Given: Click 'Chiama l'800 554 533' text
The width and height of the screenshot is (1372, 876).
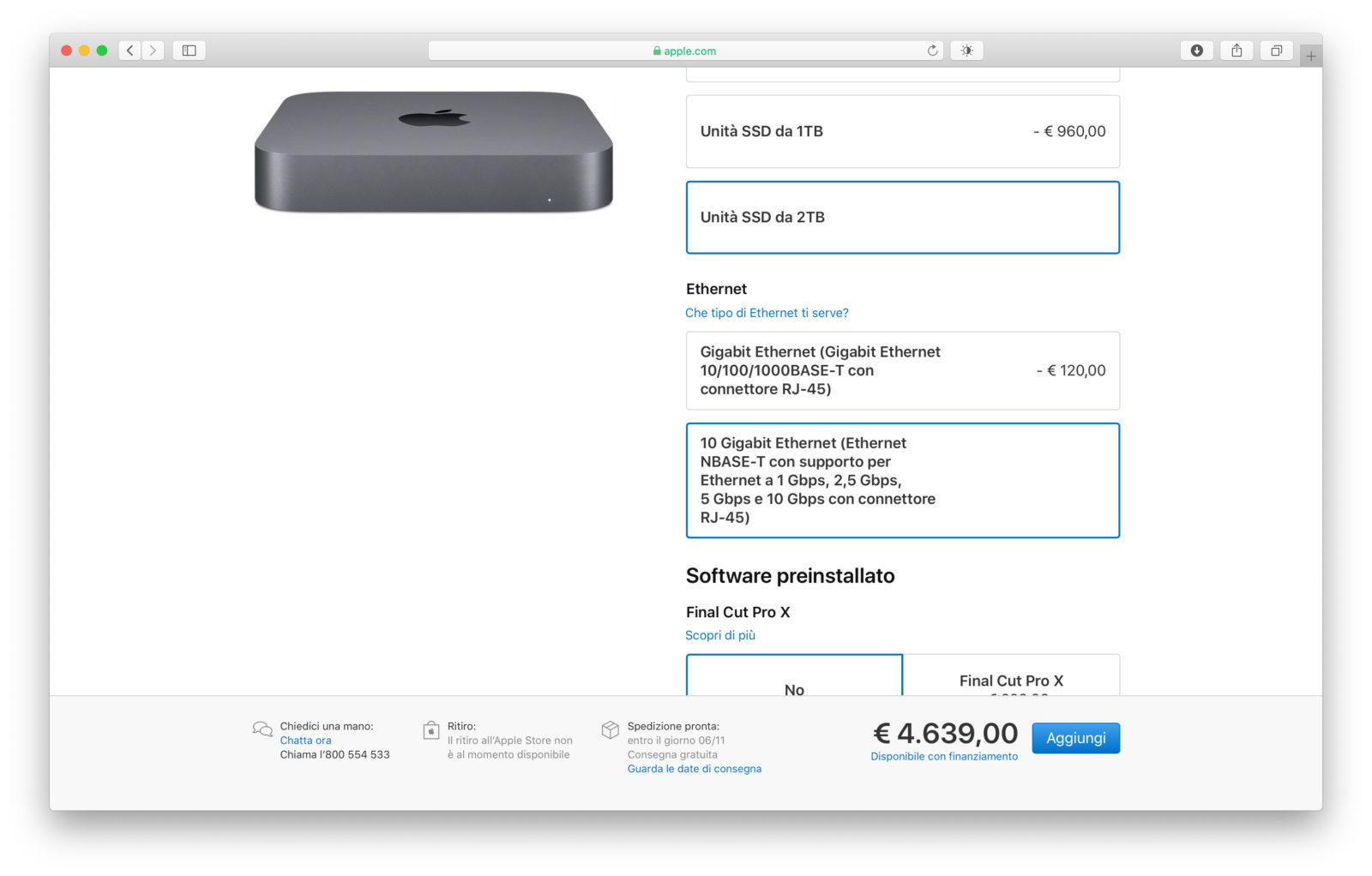Looking at the screenshot, I should tap(334, 755).
